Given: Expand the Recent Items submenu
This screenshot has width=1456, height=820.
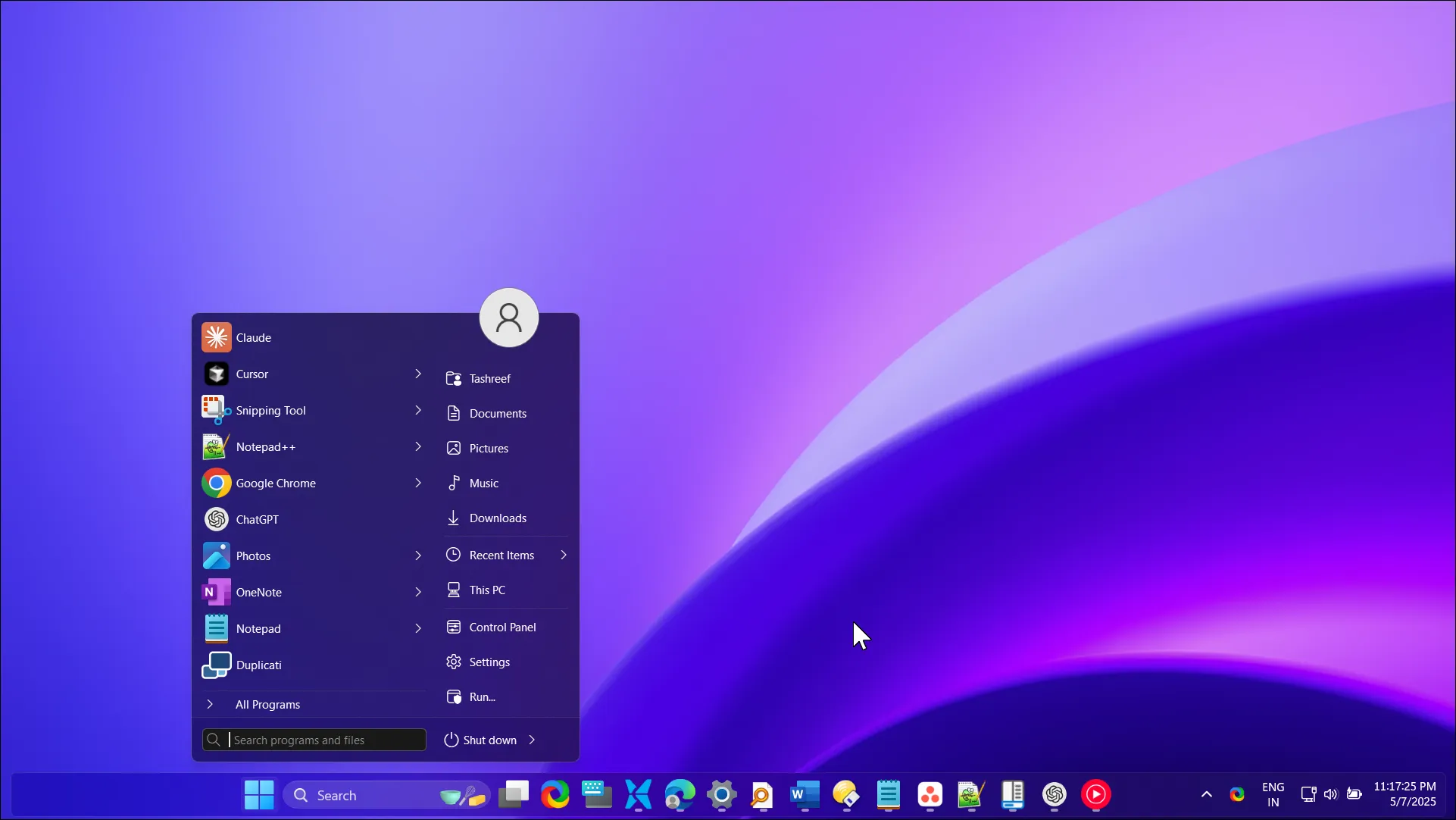Looking at the screenshot, I should click(564, 554).
